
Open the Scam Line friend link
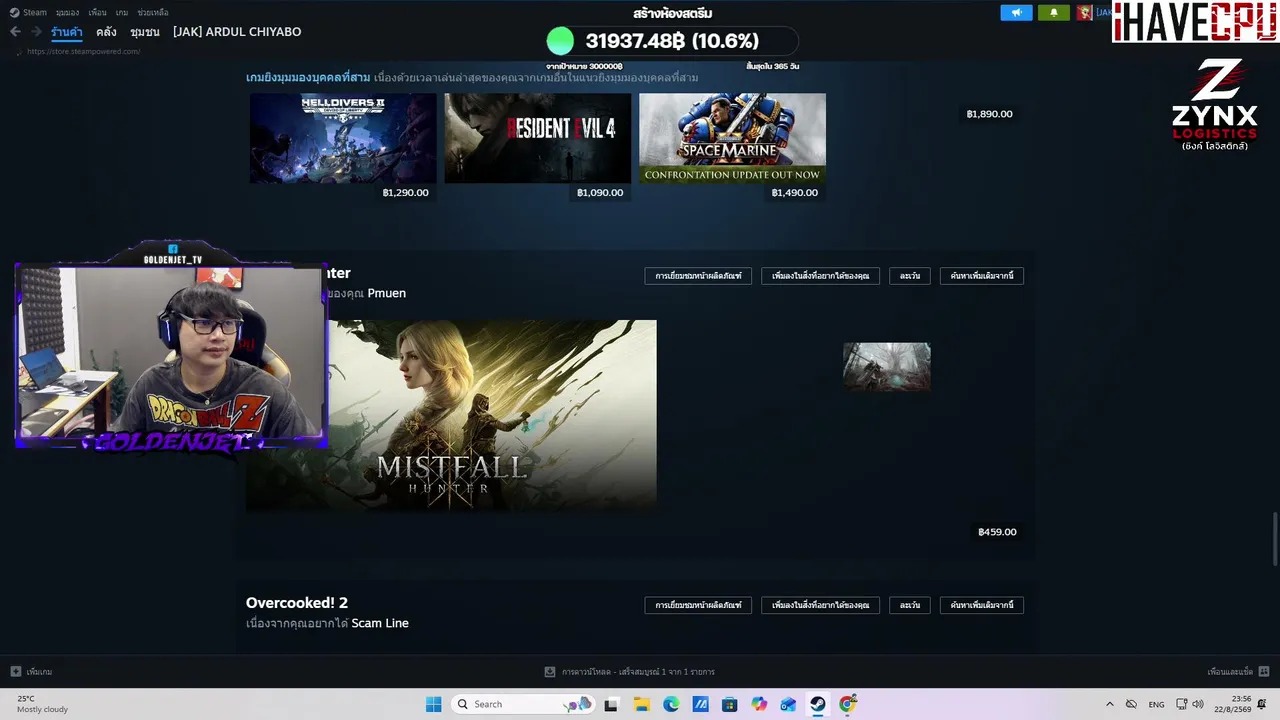click(380, 623)
